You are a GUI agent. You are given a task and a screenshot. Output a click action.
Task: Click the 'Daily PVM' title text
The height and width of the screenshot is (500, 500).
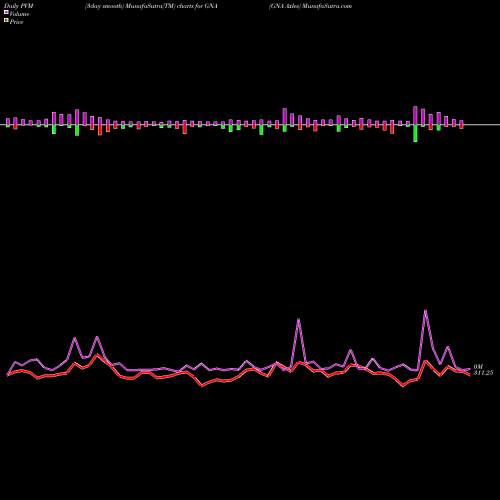(x=19, y=6)
